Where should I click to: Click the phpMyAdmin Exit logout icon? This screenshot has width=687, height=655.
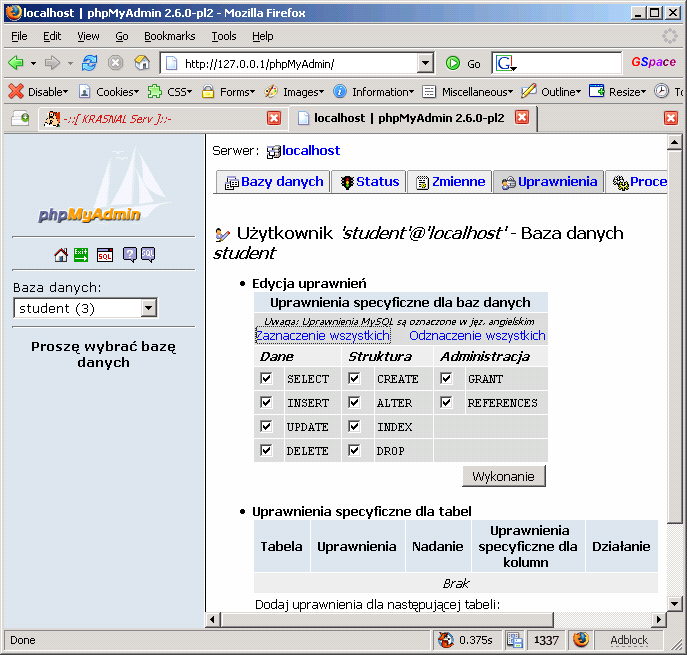[x=81, y=255]
